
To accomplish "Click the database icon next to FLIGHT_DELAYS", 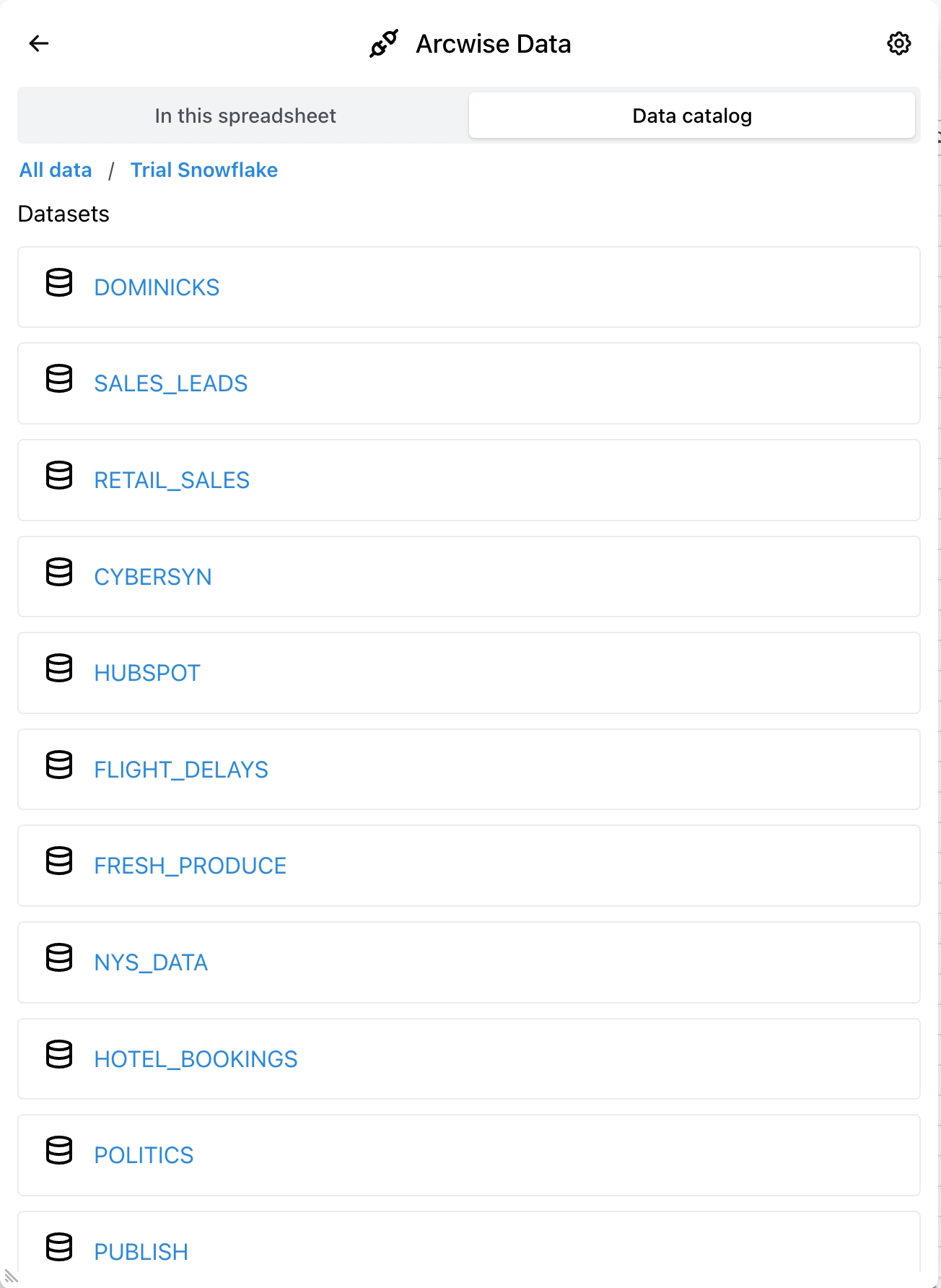I will click(59, 765).
